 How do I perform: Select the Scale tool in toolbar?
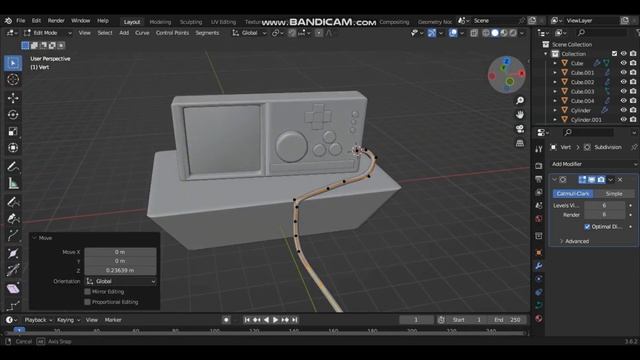13,131
